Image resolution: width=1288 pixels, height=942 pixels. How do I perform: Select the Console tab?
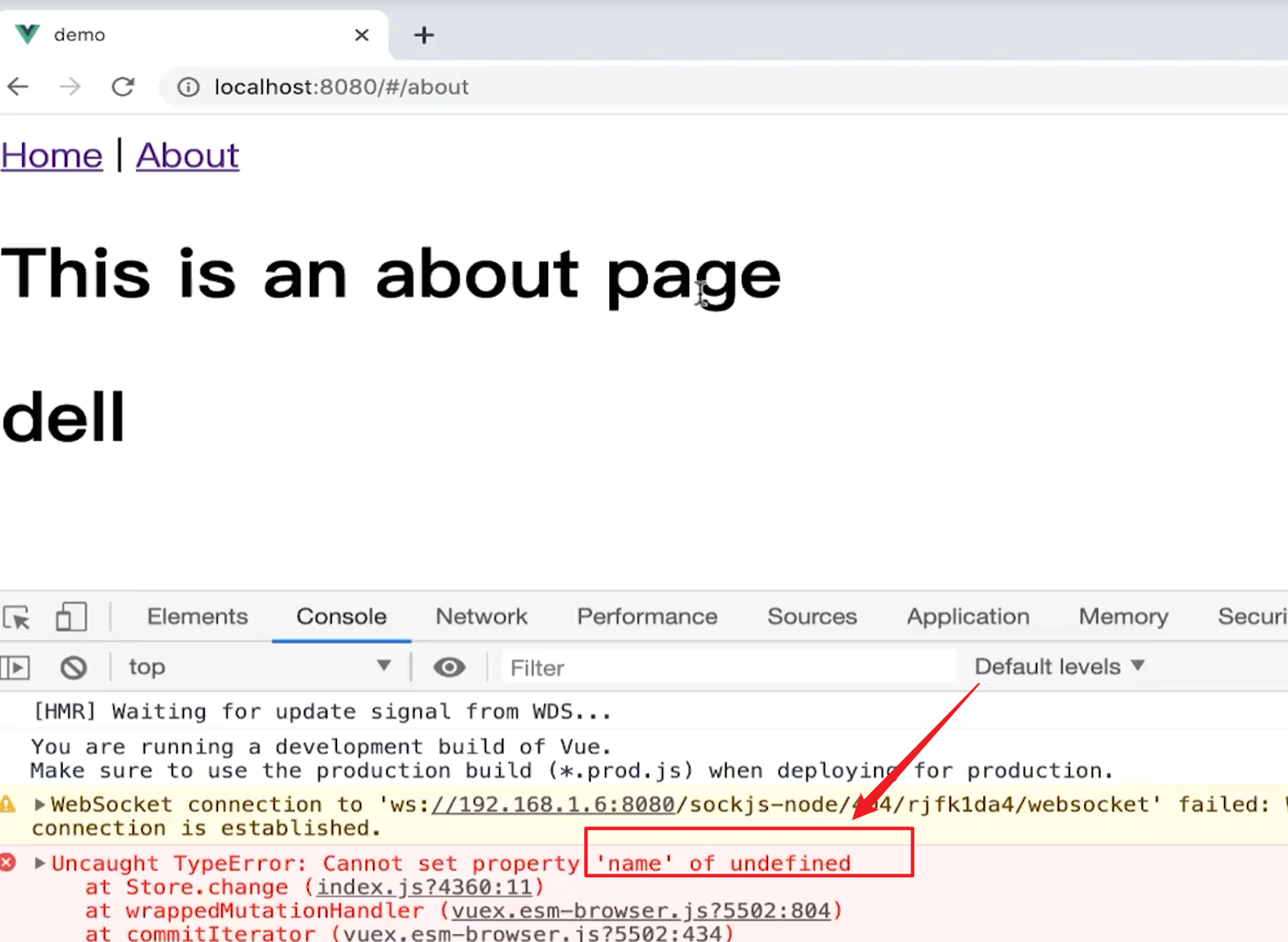click(x=341, y=616)
